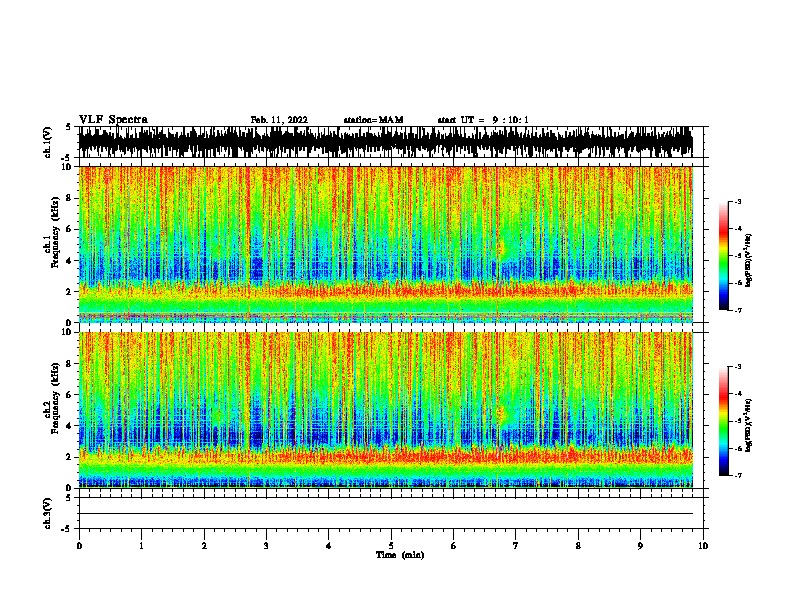Click the ch.1 spectrogram color scale bar
Viewport: 792px width, 612px height.
723,256
